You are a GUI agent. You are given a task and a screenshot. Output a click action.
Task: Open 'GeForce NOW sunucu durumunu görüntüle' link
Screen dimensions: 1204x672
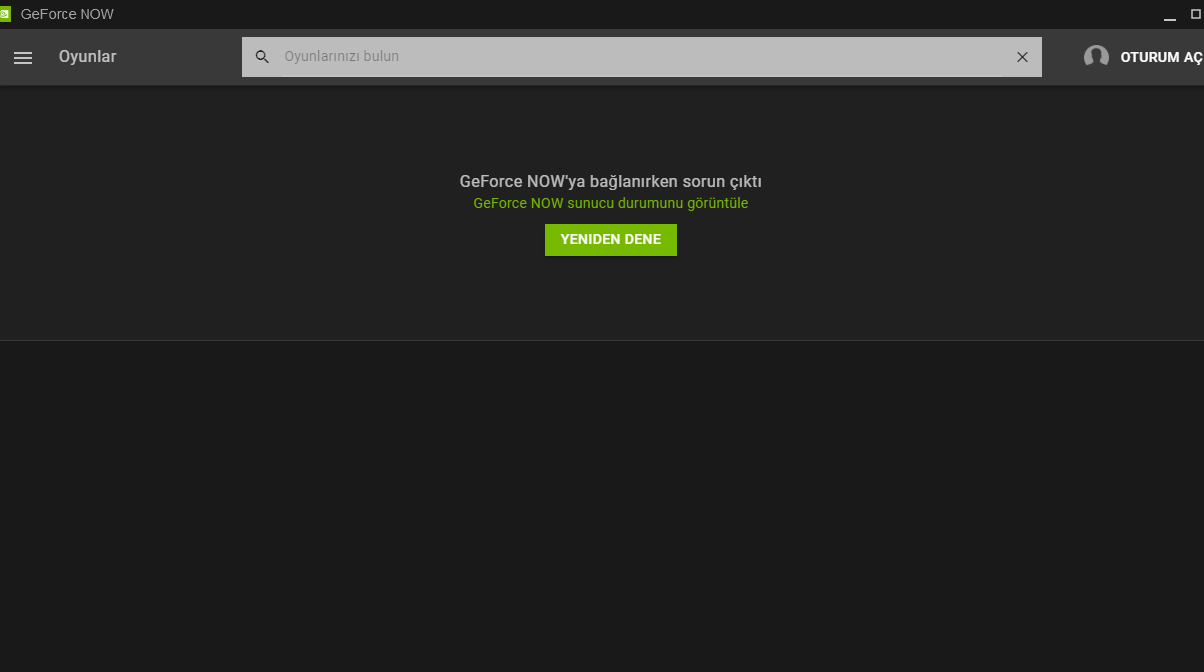pos(611,203)
